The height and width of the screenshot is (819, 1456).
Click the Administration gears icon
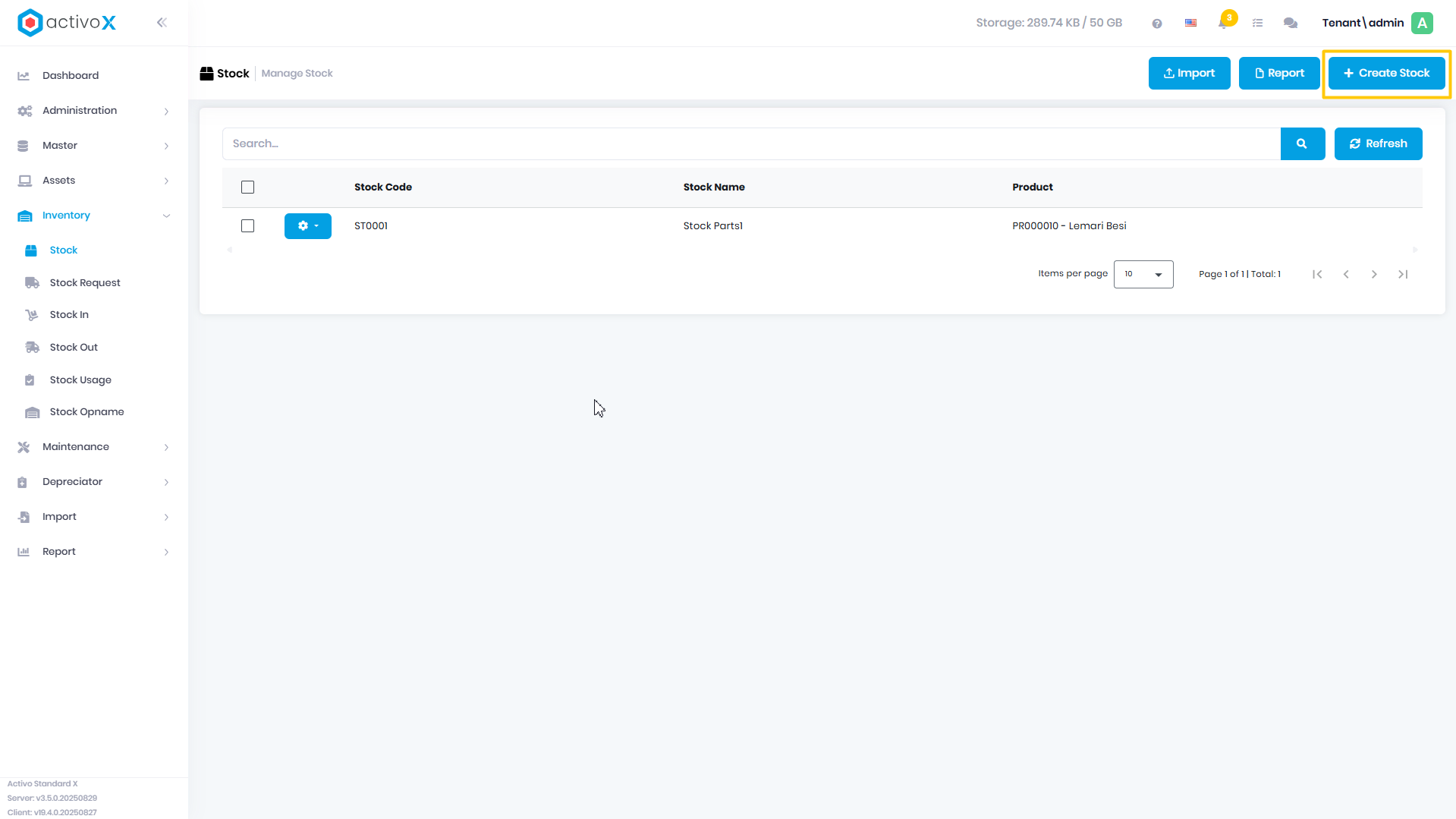[25, 111]
